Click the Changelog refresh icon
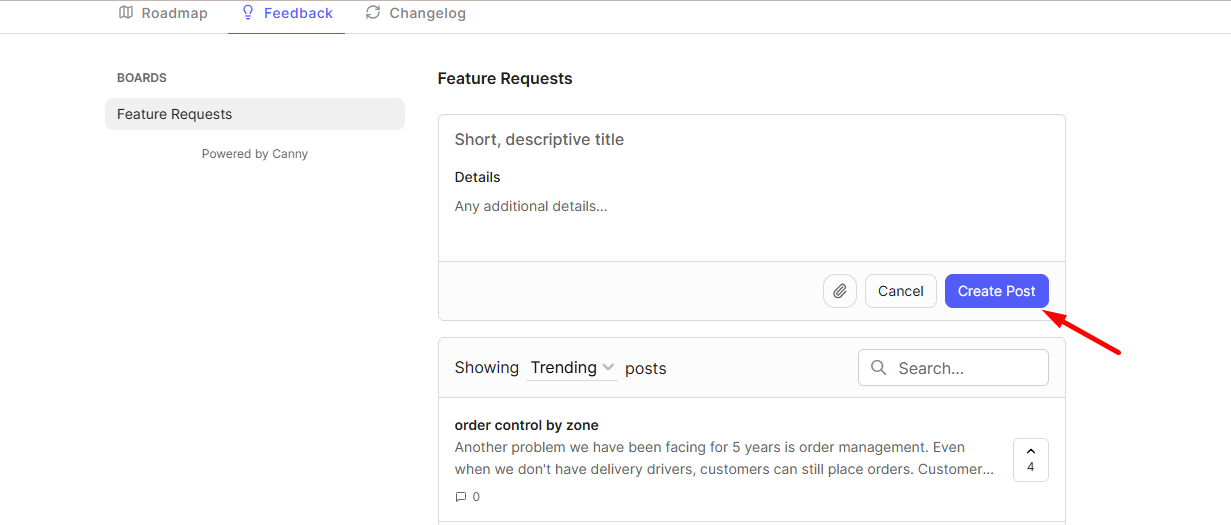 tap(373, 13)
